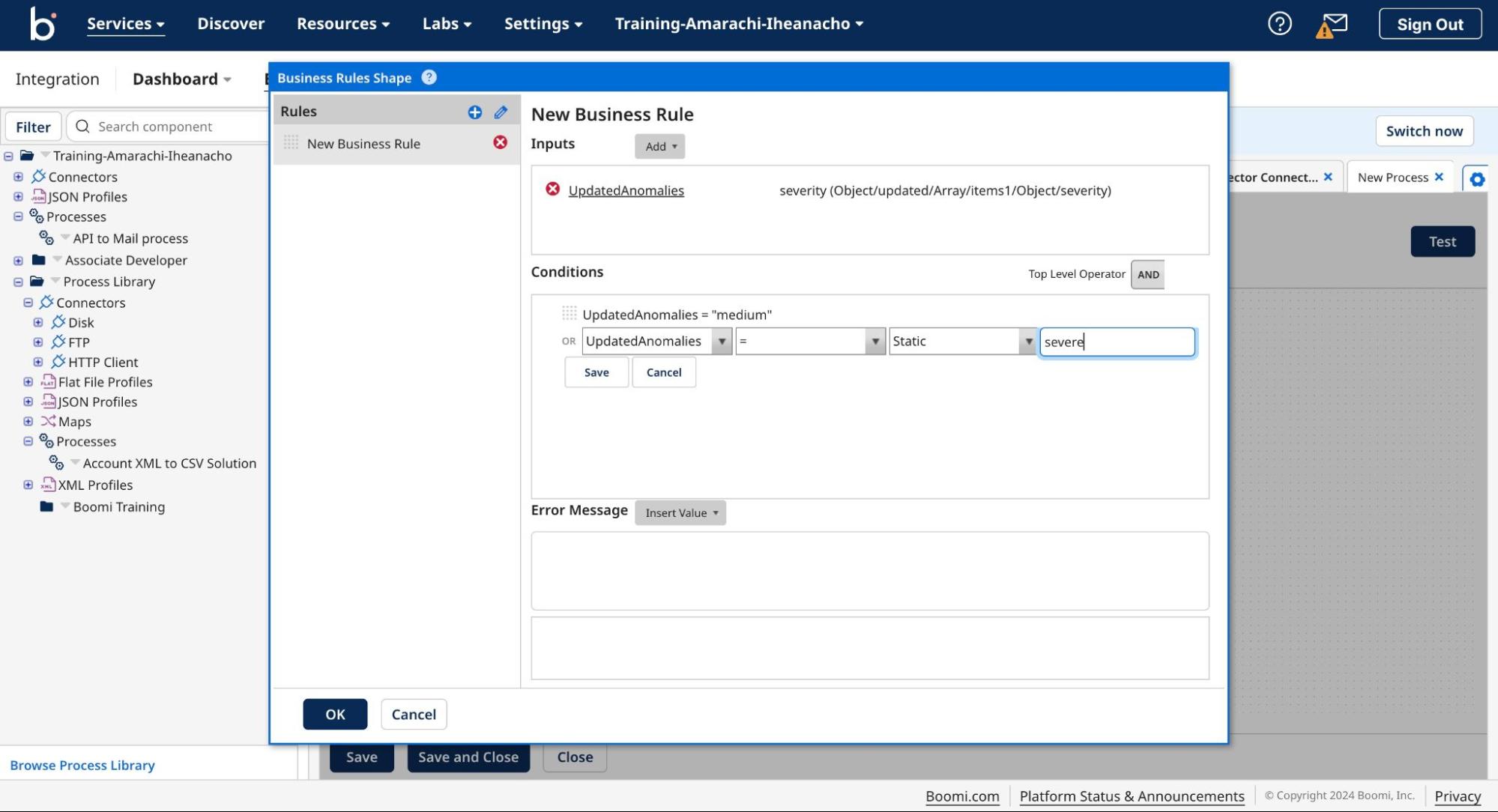Click the equals operator dropdown
This screenshot has width=1498, height=812.
coord(806,341)
